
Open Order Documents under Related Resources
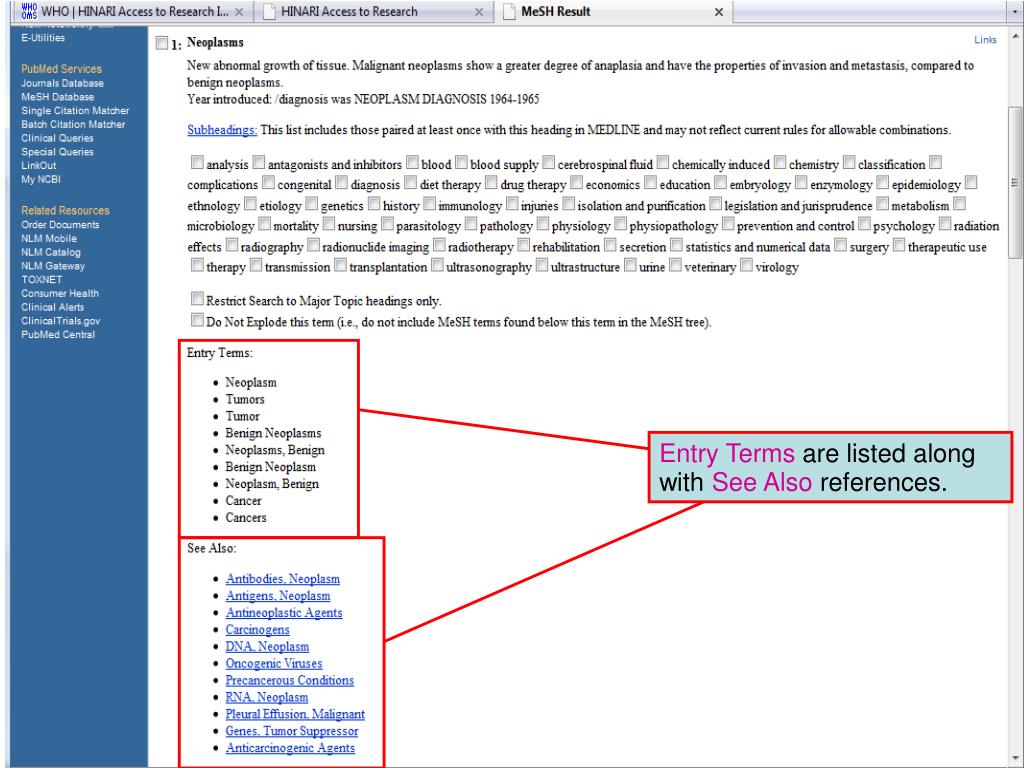pos(60,225)
